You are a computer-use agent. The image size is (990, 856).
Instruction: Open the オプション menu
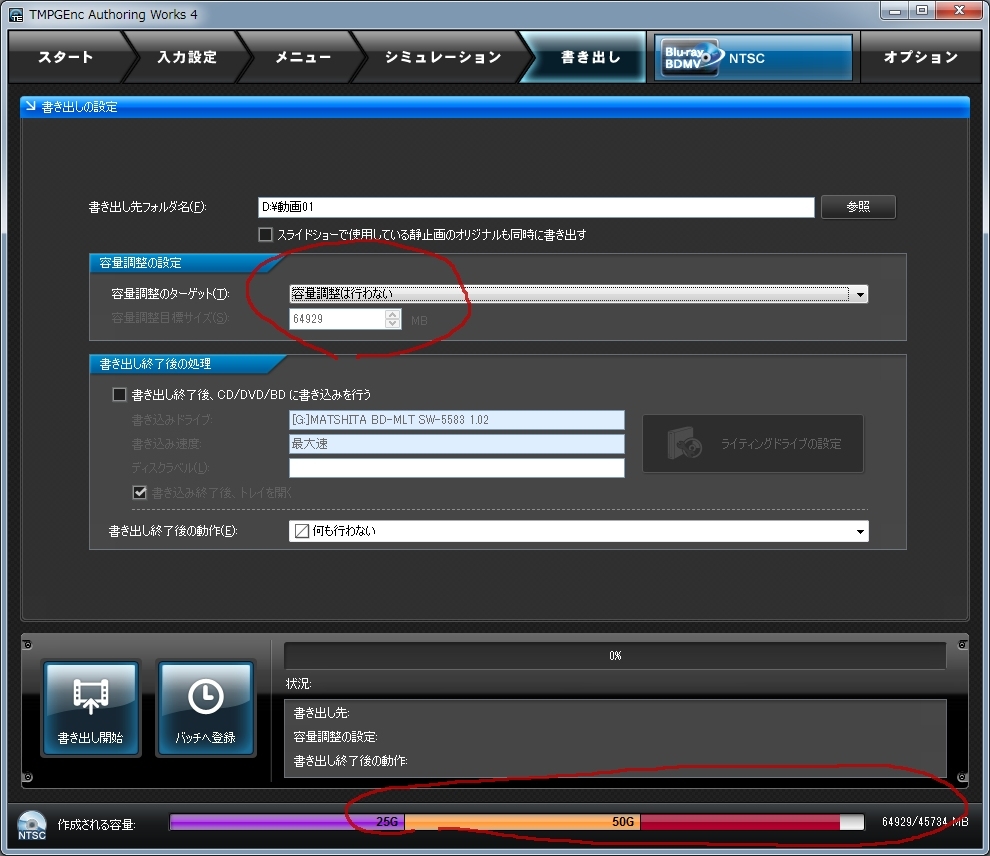(x=921, y=57)
